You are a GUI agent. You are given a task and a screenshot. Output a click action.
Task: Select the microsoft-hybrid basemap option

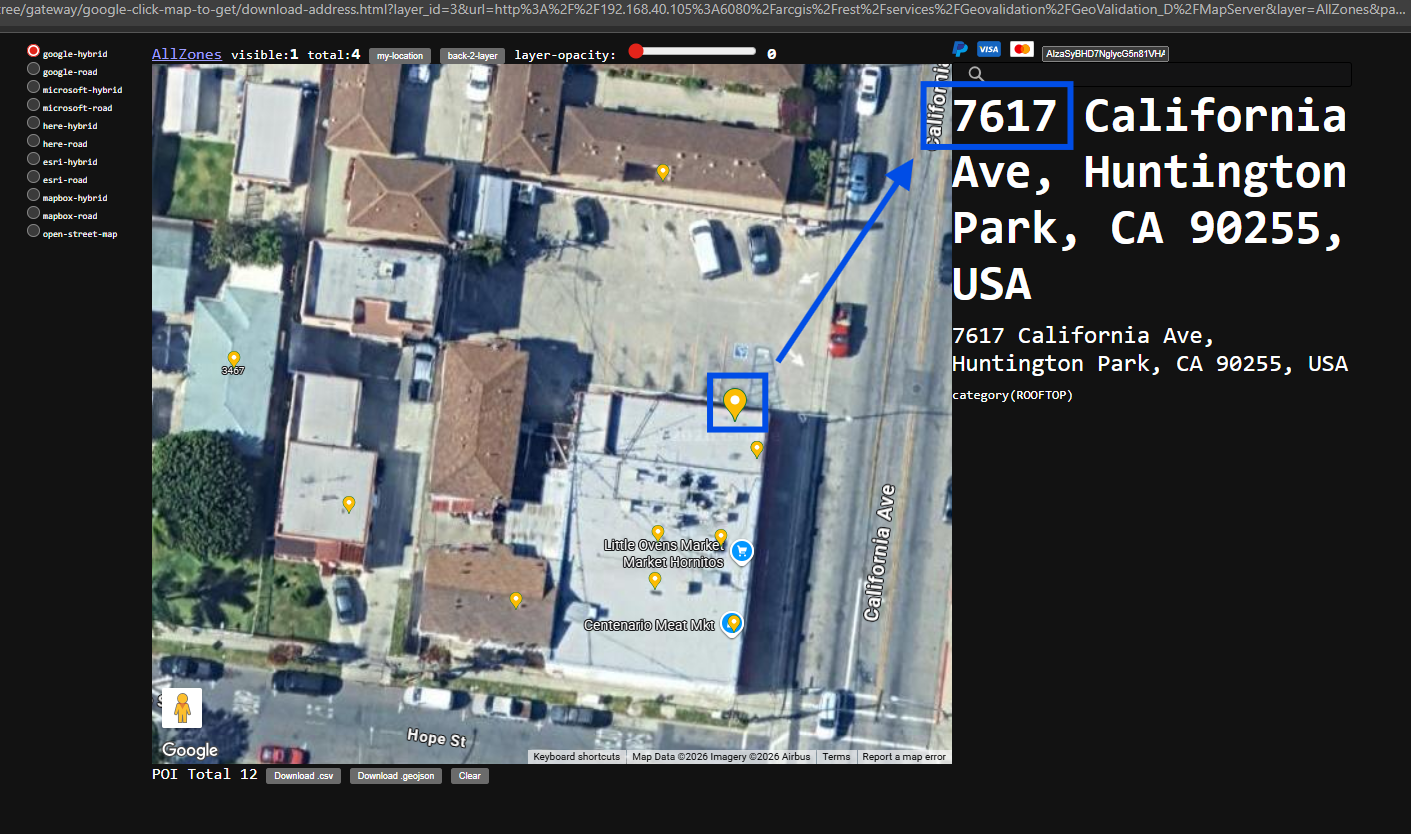coord(34,87)
